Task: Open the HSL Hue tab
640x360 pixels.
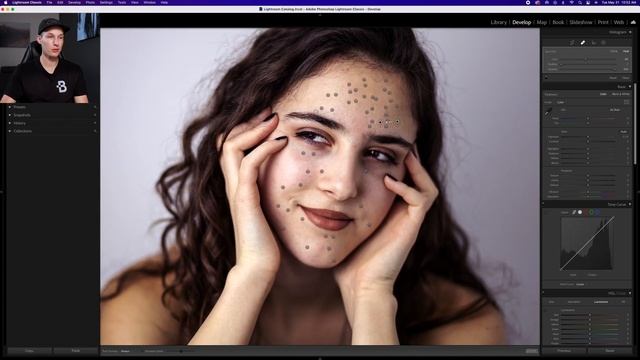Action: click(551, 302)
